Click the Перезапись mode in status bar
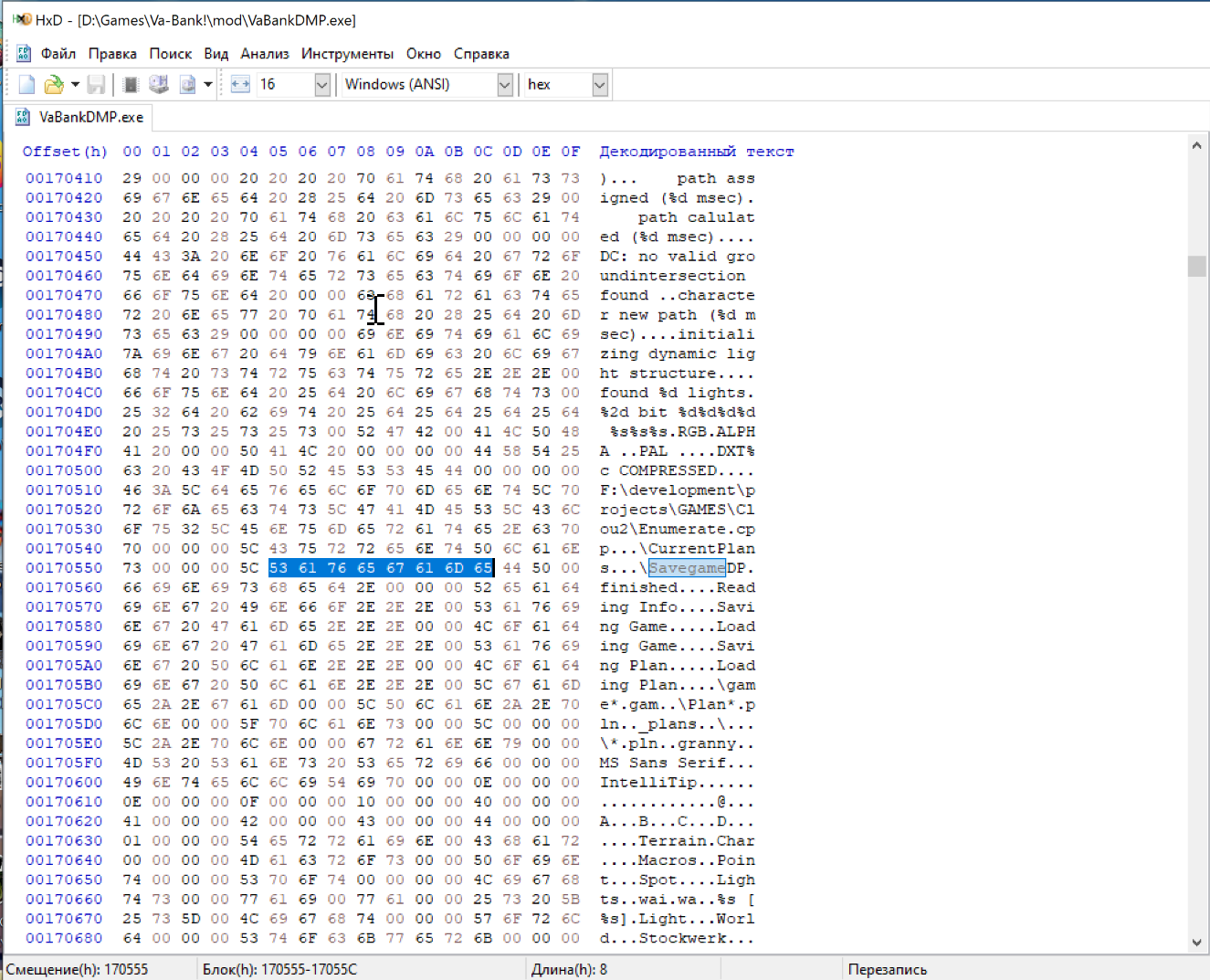1210x980 pixels. tap(887, 969)
